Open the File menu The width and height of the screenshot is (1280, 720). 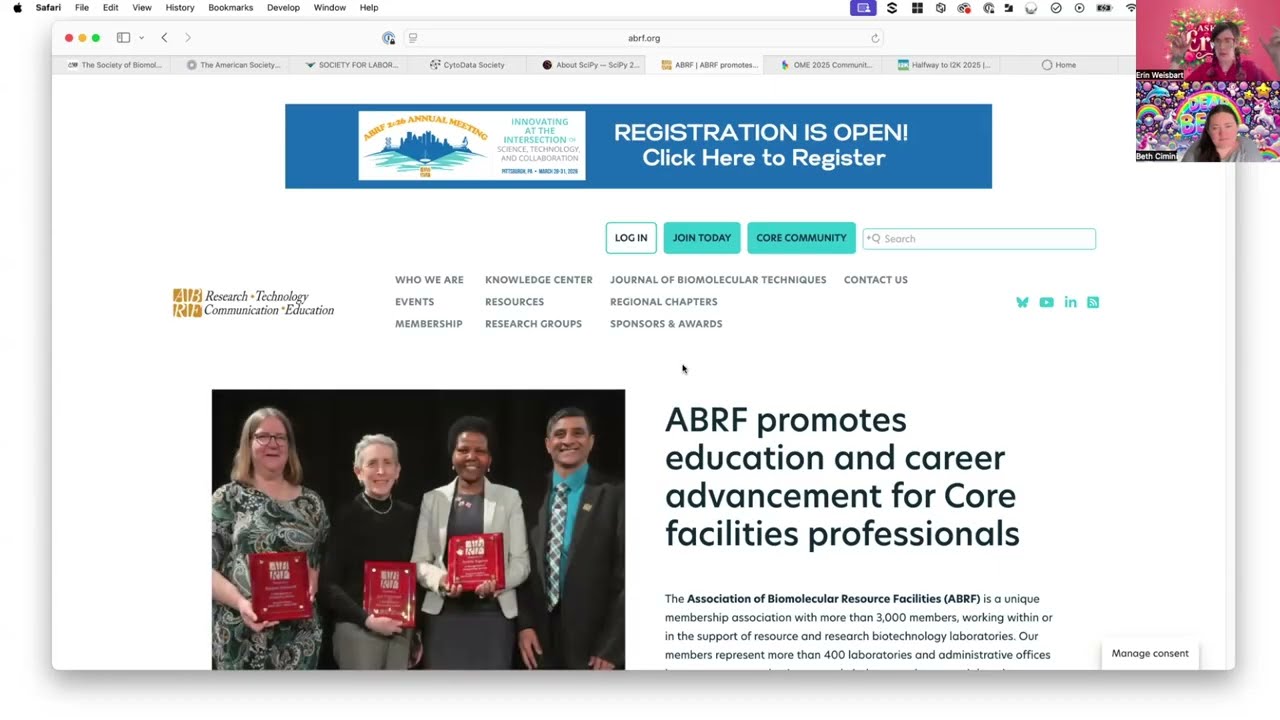pos(82,8)
